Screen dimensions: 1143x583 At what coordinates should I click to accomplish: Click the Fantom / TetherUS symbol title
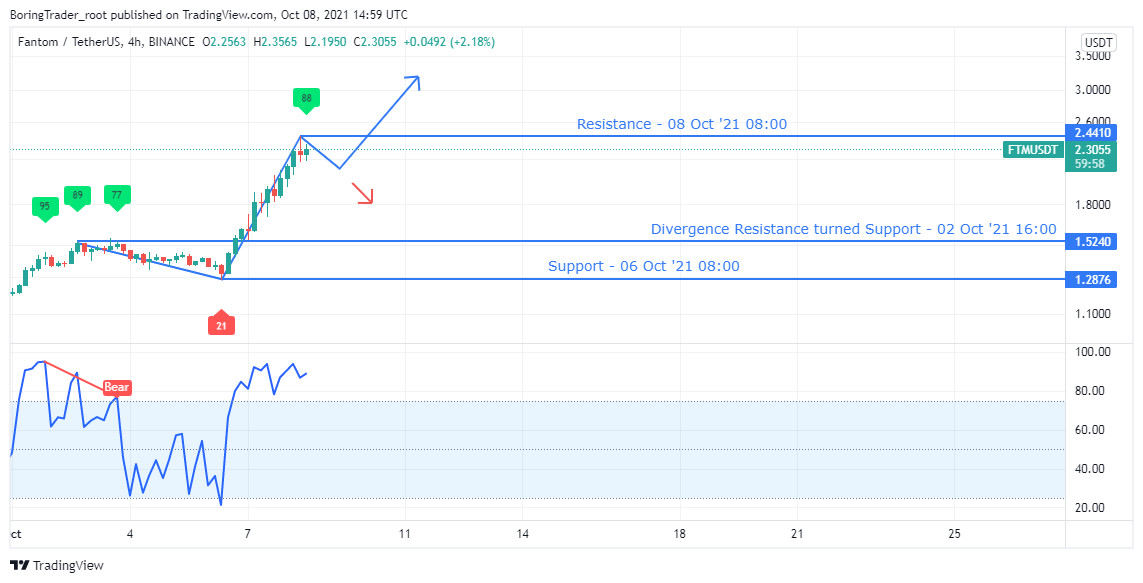pos(69,42)
